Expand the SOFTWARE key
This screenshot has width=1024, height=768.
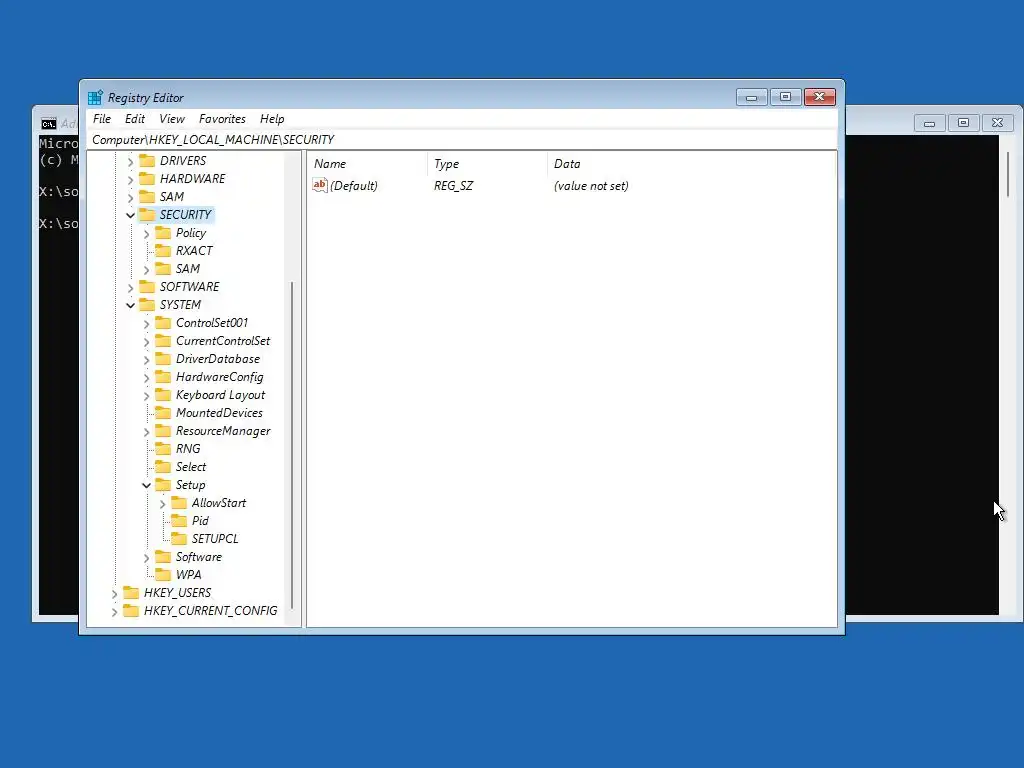click(131, 287)
